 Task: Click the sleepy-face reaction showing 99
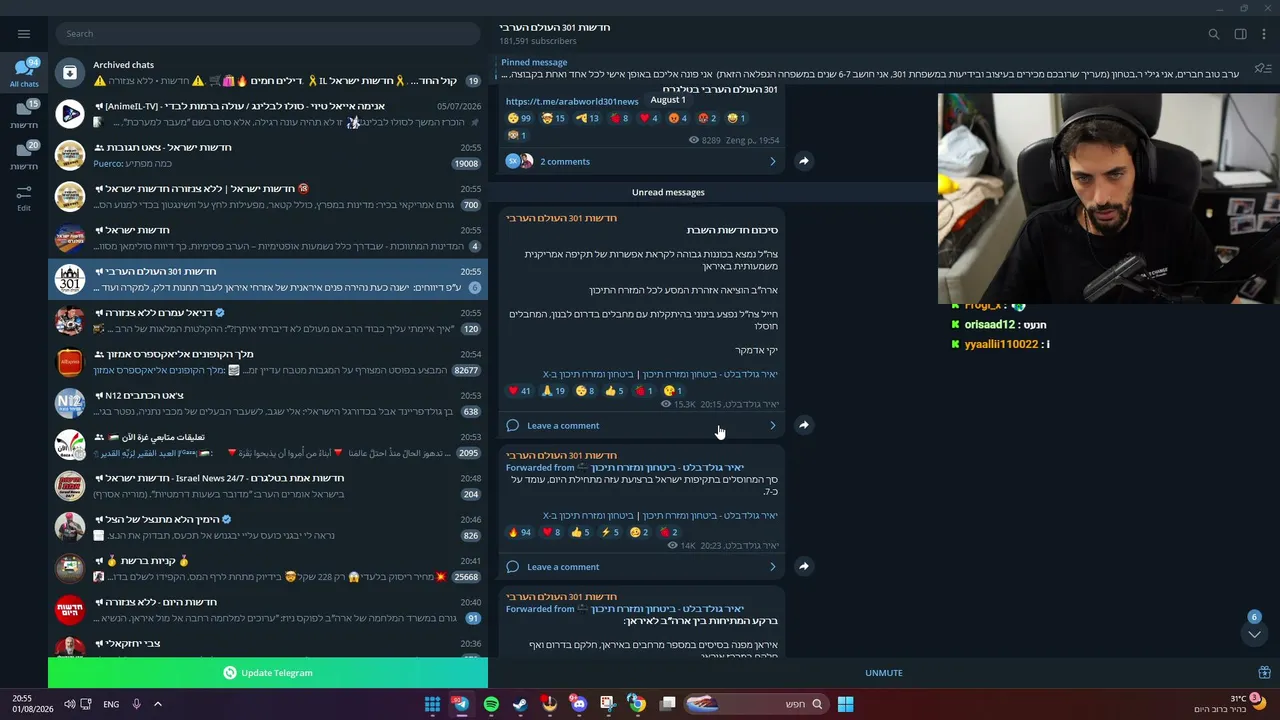[520, 118]
